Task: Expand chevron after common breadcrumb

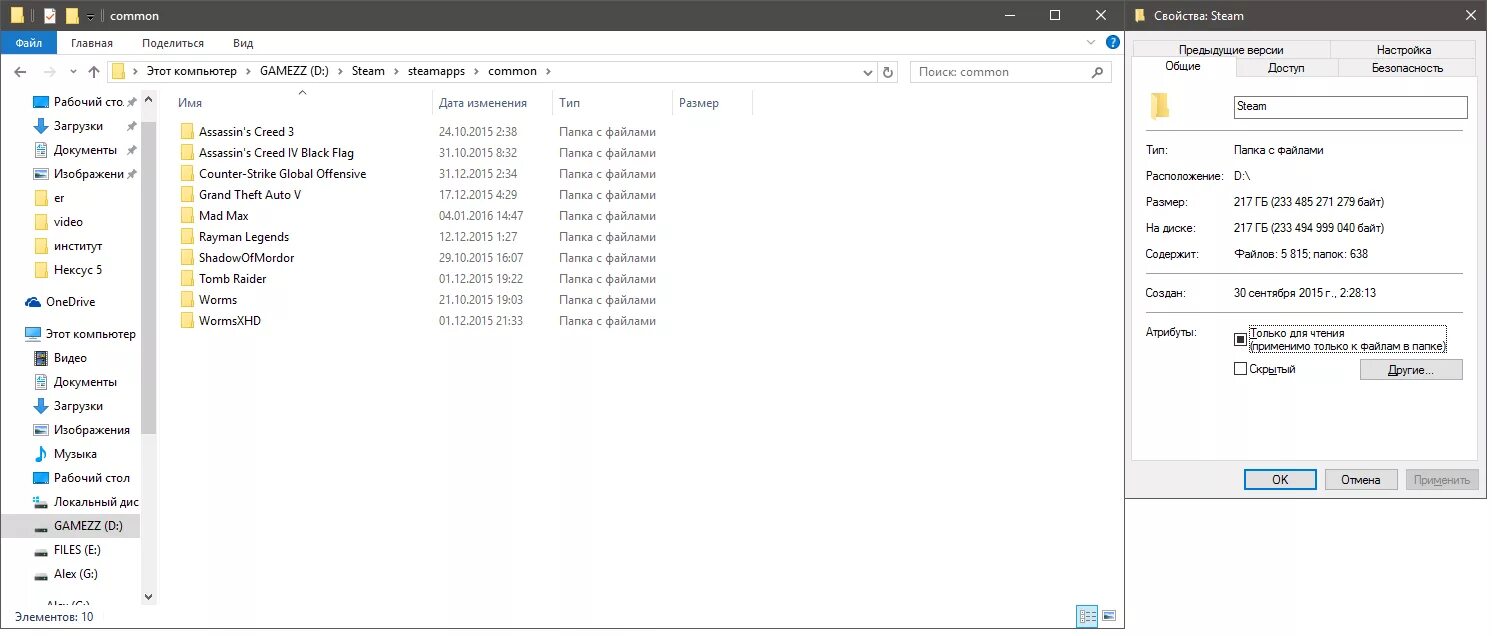Action: click(548, 72)
